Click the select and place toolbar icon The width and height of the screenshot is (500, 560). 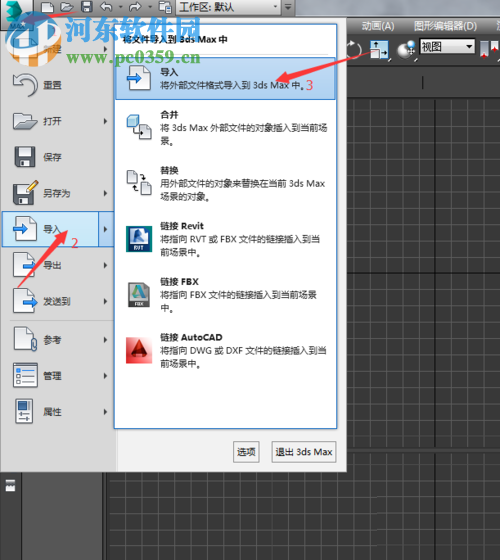point(379,49)
